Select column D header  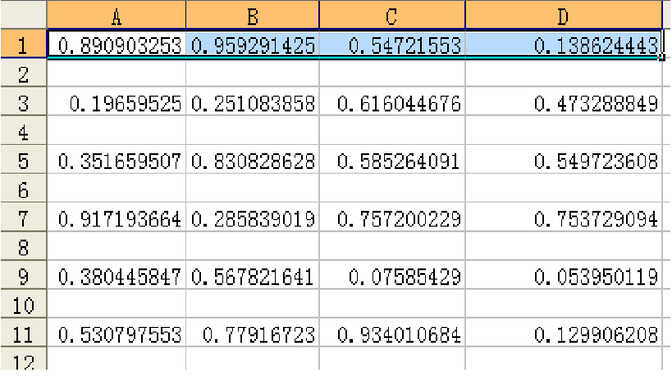click(564, 15)
